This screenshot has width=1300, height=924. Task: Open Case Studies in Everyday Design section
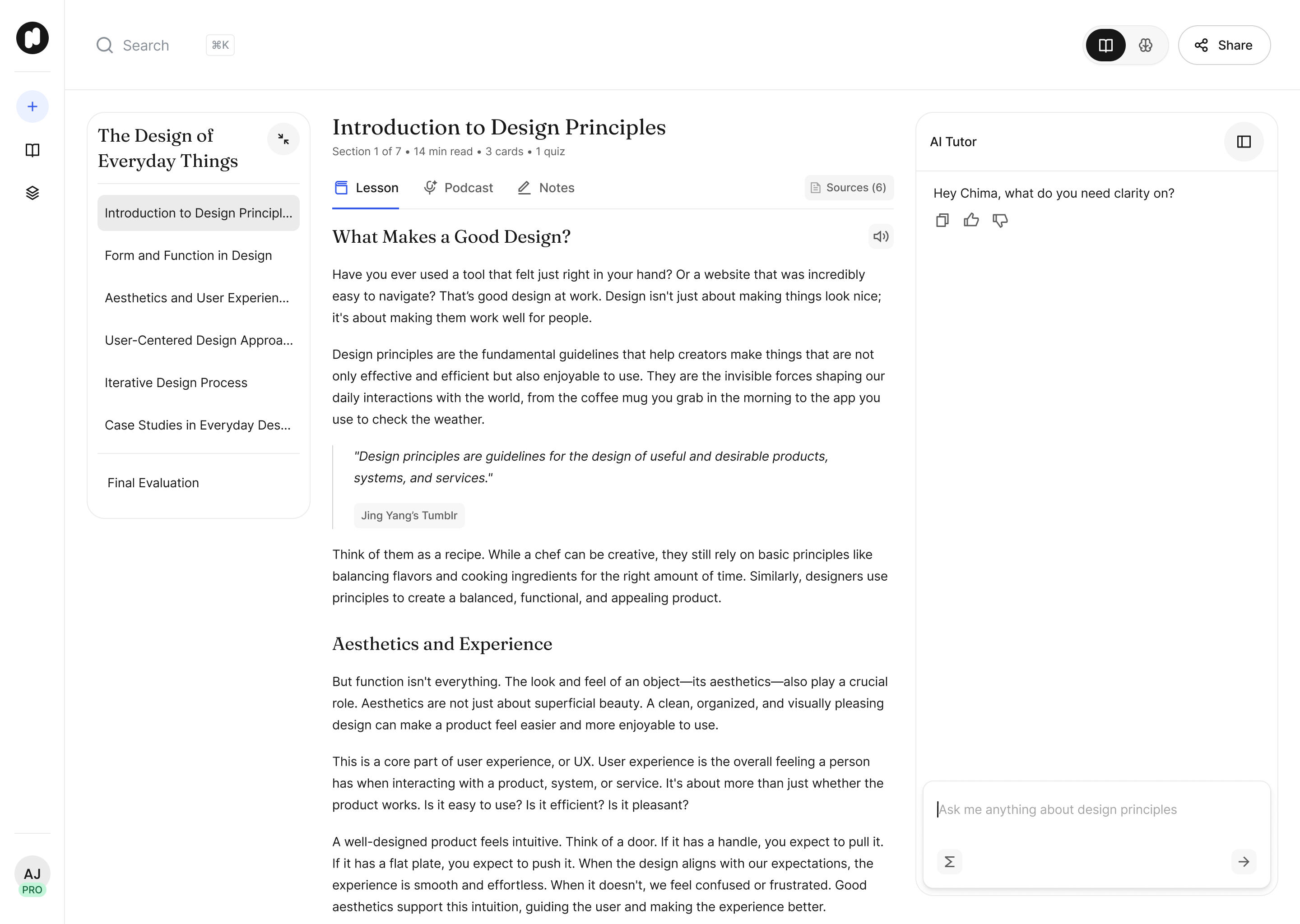tap(199, 425)
